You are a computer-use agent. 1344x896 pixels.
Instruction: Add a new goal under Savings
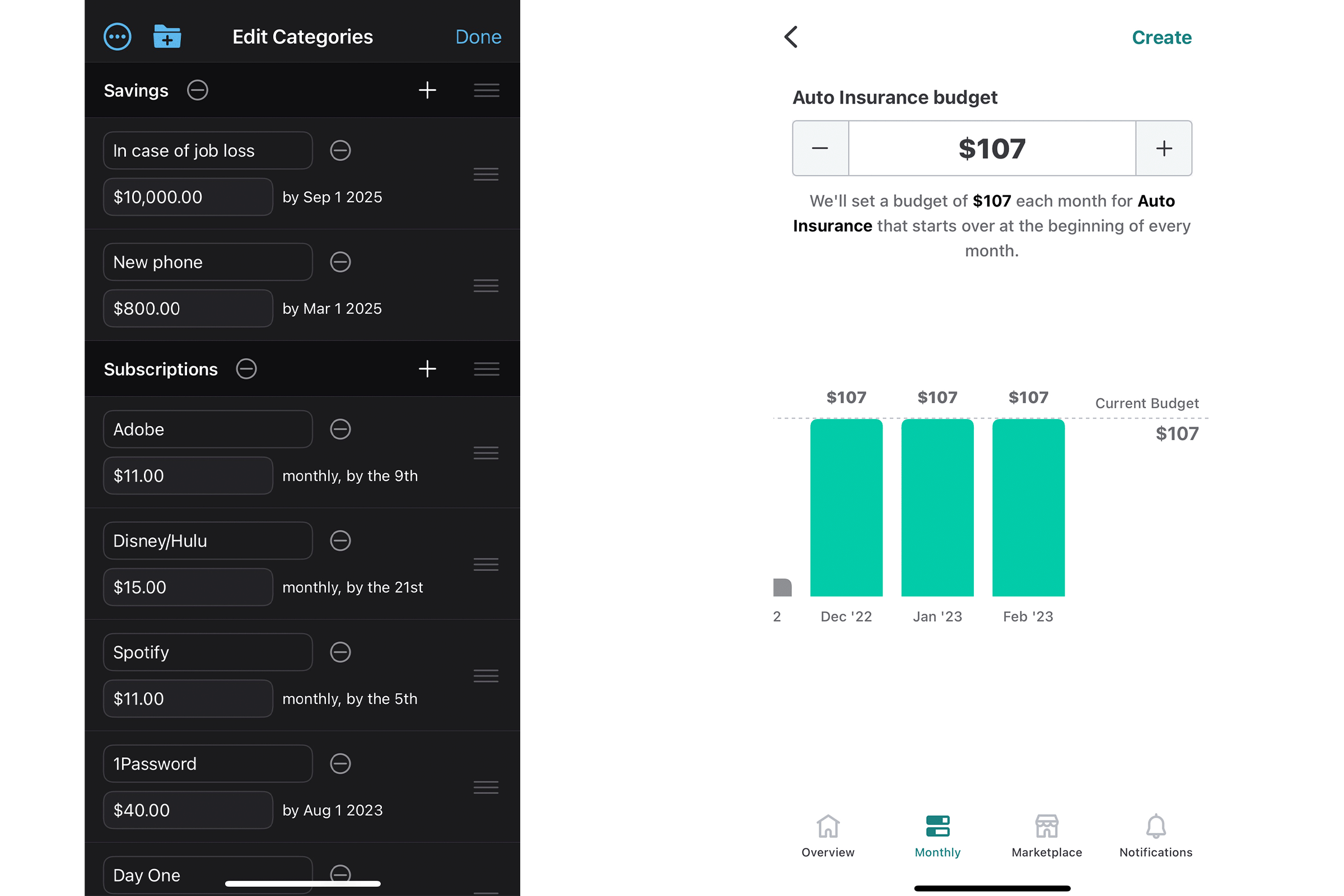[427, 90]
